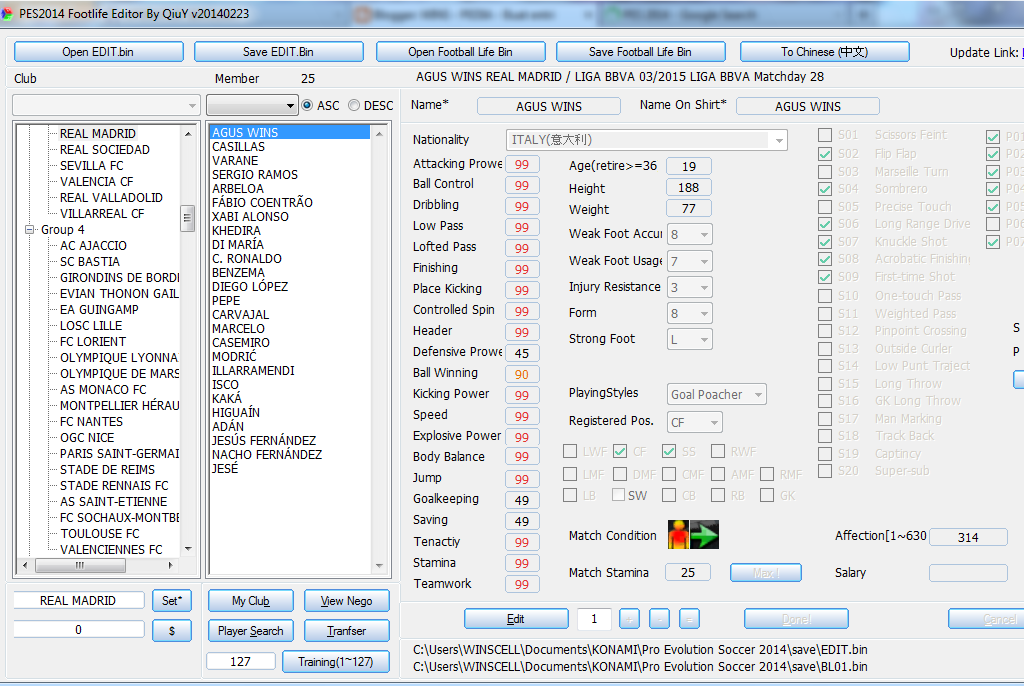Click the Affection value input field
Screen dimensions: 1026x686
967,536
